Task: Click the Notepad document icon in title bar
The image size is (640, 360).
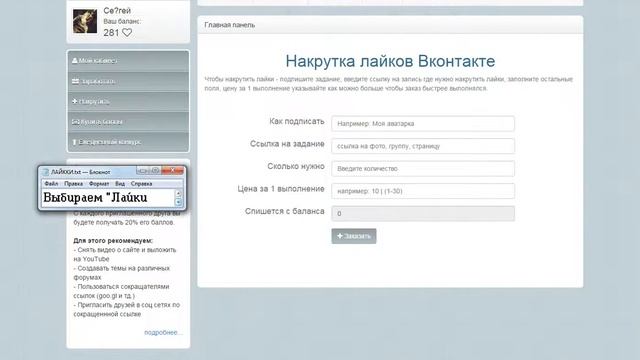Action: (x=46, y=172)
